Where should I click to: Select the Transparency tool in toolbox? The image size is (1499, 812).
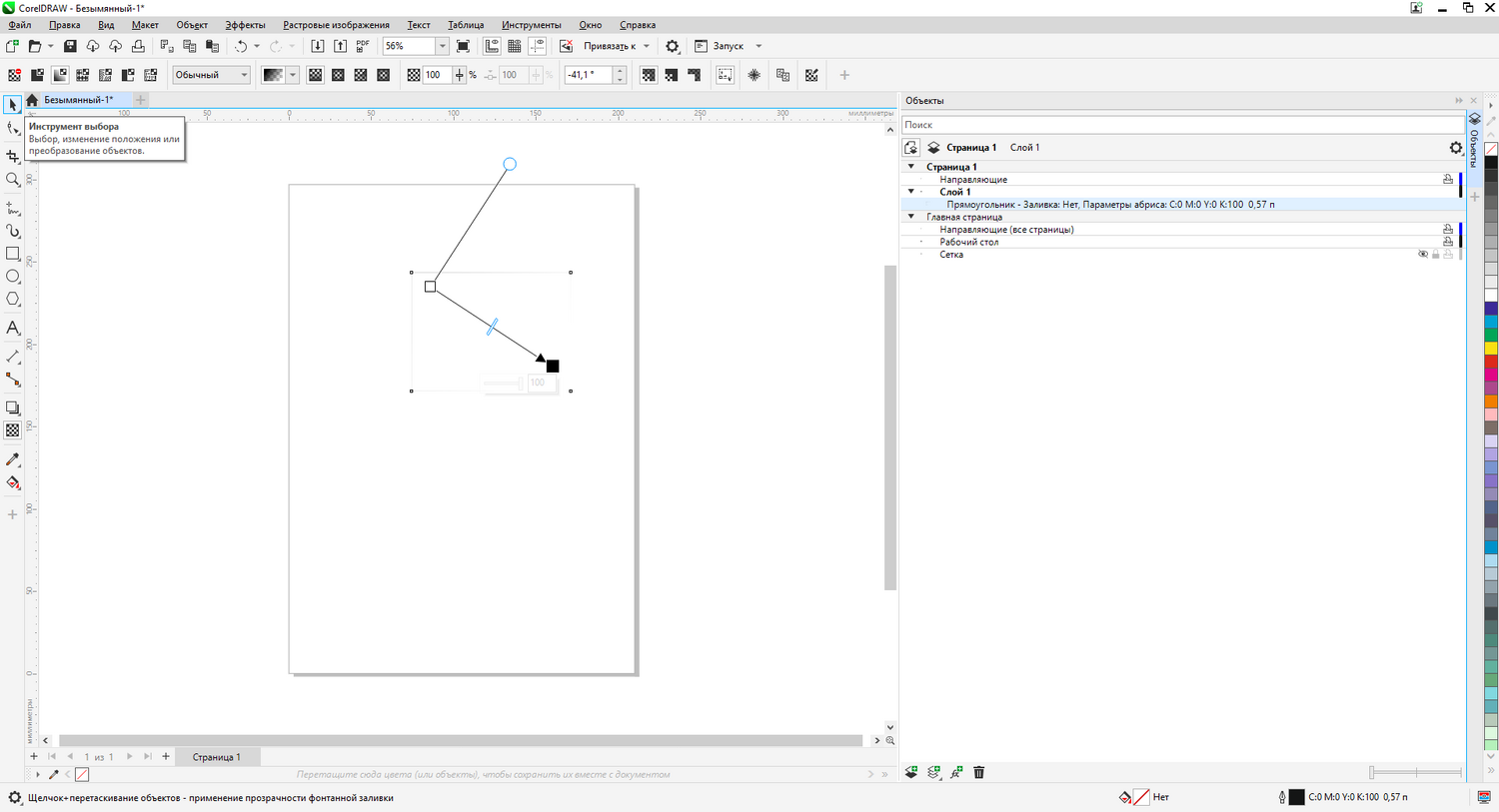tap(13, 430)
